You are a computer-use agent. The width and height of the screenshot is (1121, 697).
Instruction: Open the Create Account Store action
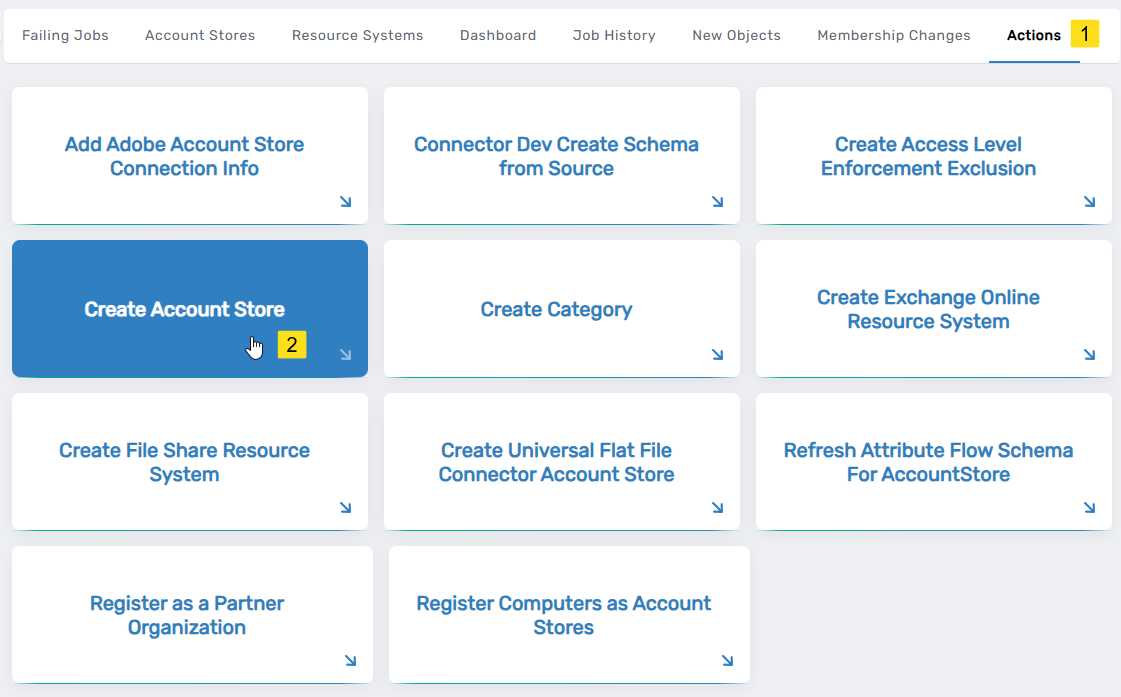click(184, 310)
